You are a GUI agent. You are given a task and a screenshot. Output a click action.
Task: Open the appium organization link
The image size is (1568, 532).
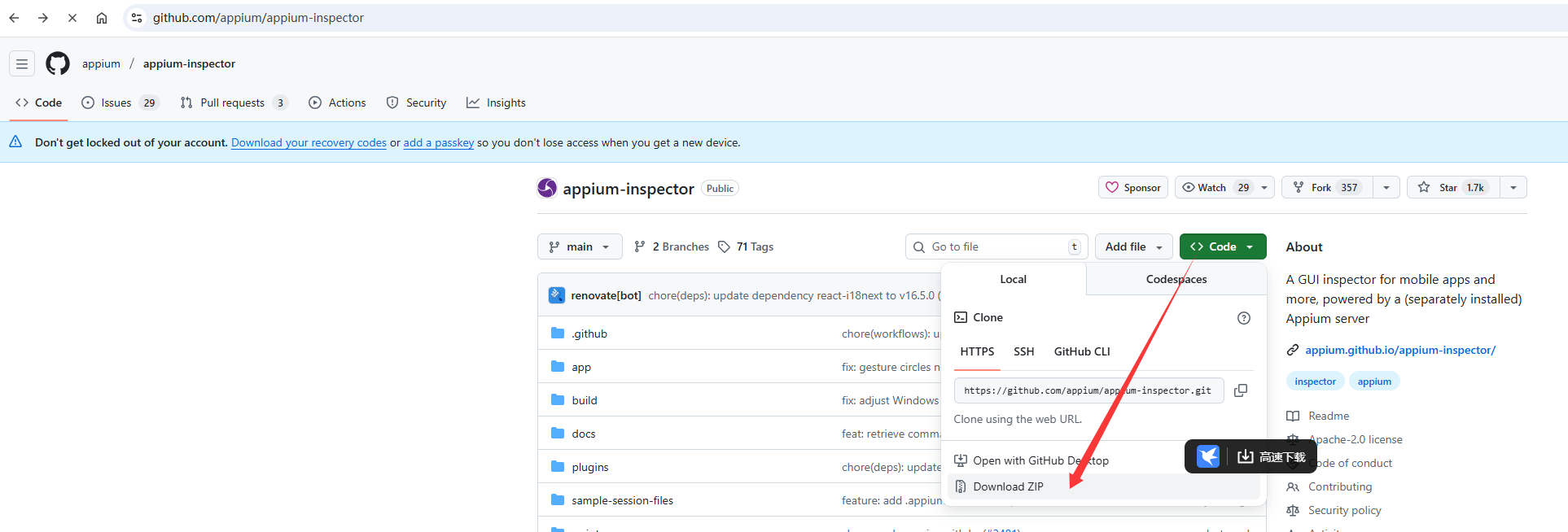(101, 63)
